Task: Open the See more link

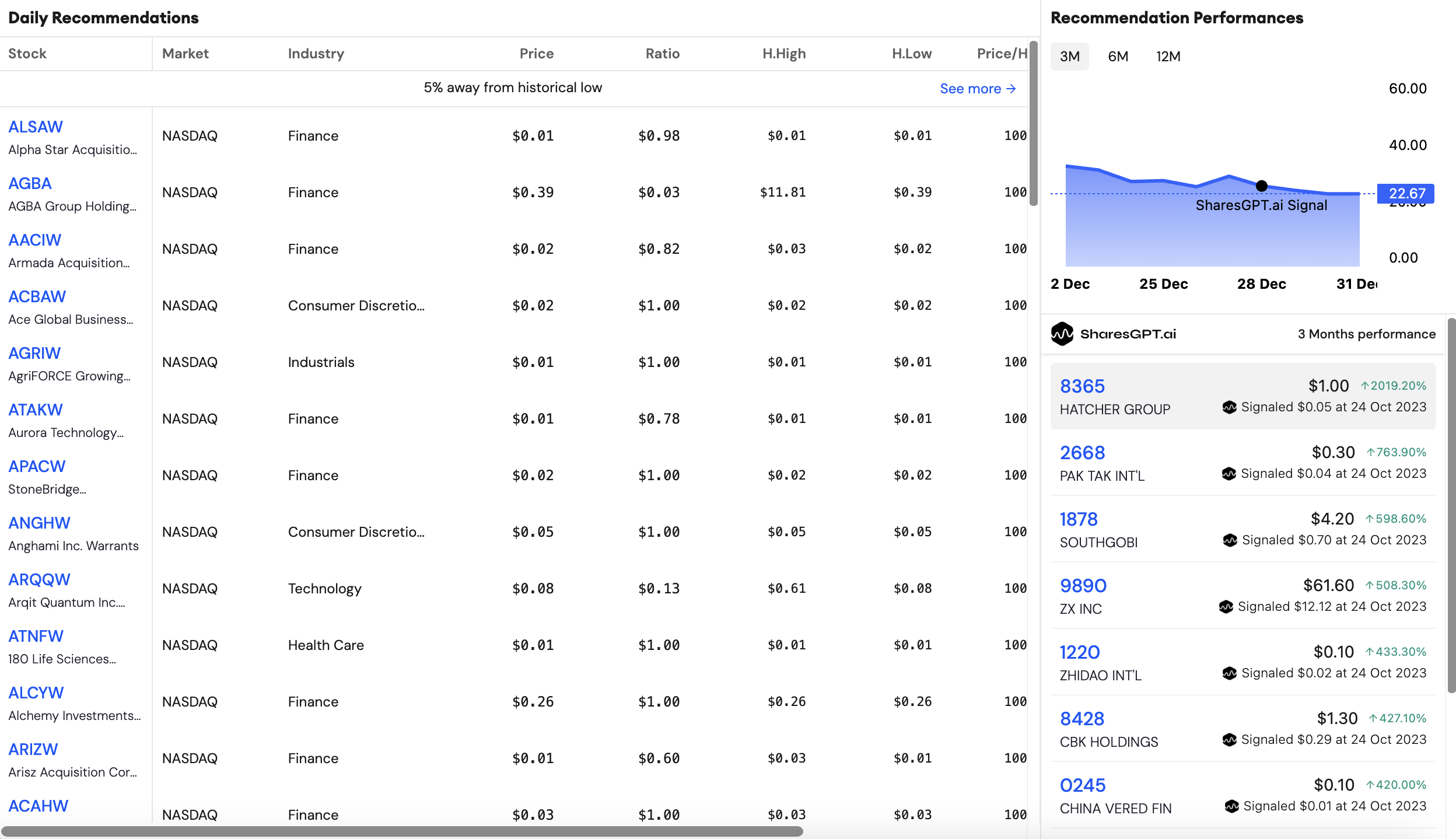Action: click(x=978, y=89)
